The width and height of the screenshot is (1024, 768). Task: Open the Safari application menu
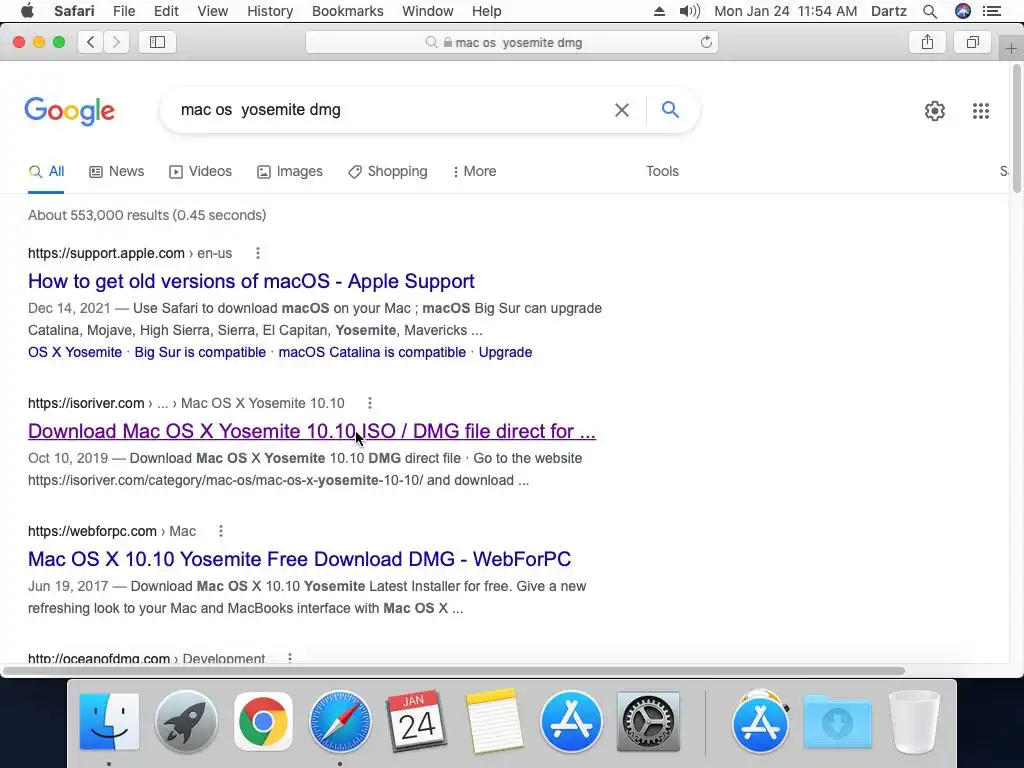pos(74,11)
